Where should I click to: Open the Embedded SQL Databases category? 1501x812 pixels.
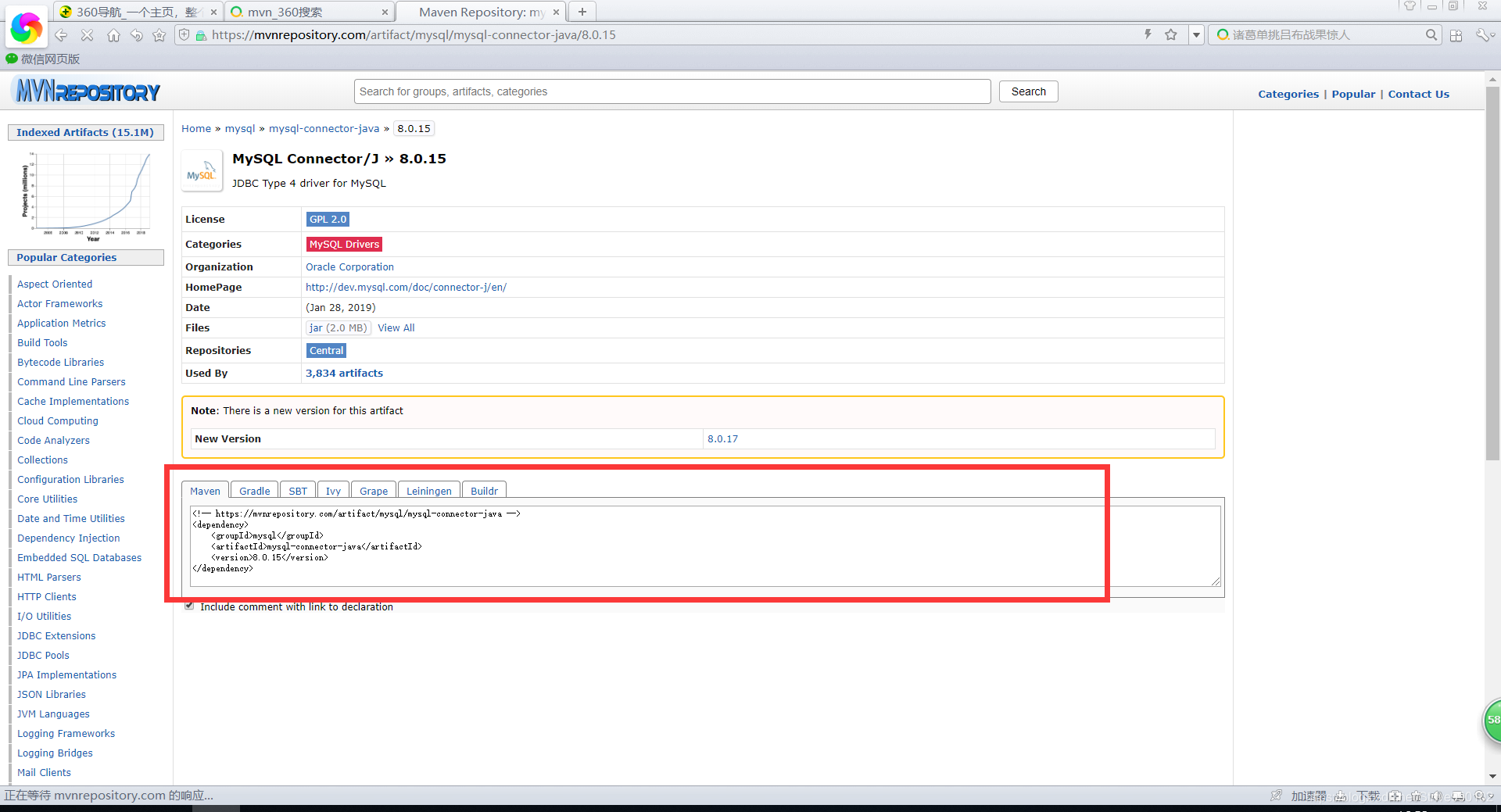(79, 557)
